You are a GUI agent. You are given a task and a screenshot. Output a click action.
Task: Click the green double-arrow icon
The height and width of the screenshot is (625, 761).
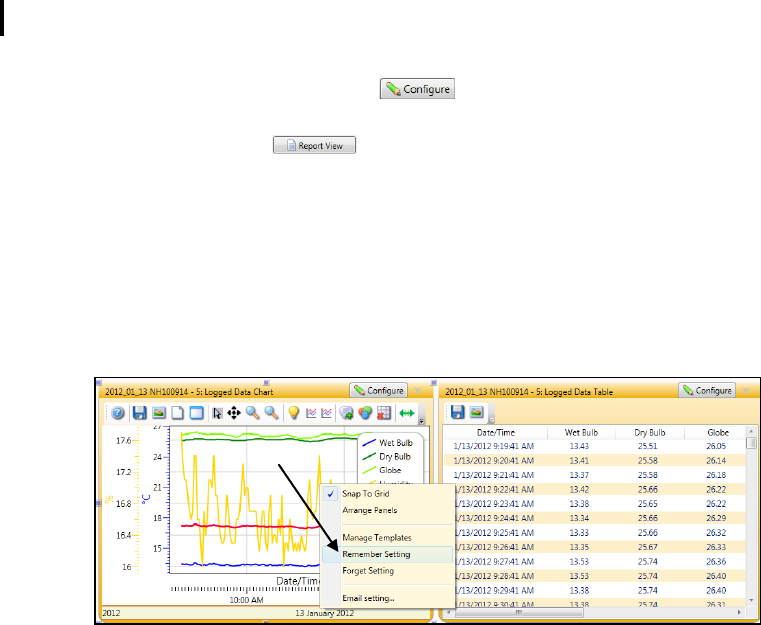click(x=407, y=413)
